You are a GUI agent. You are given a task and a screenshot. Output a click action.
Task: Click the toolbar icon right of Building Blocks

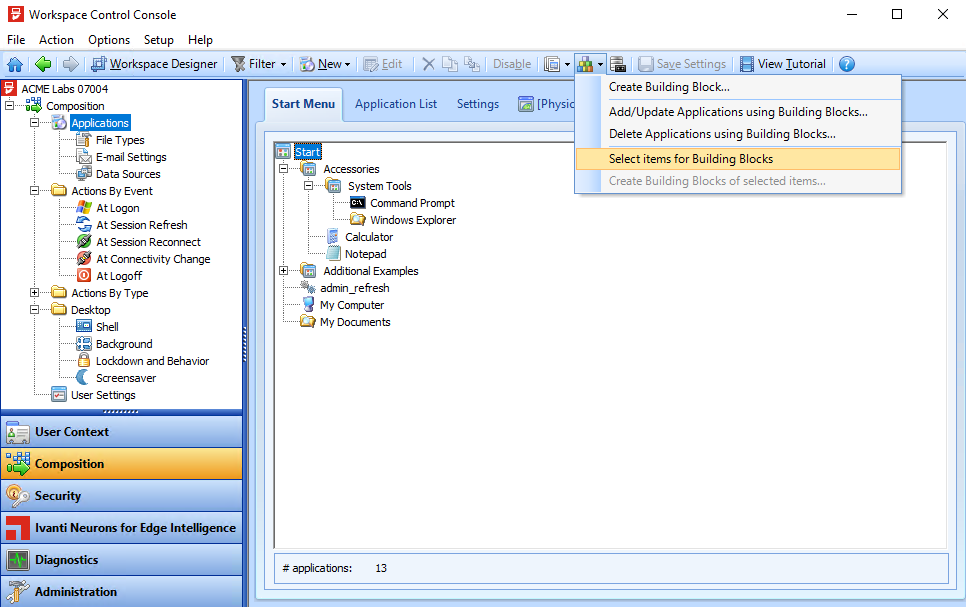pyautogui.click(x=618, y=64)
